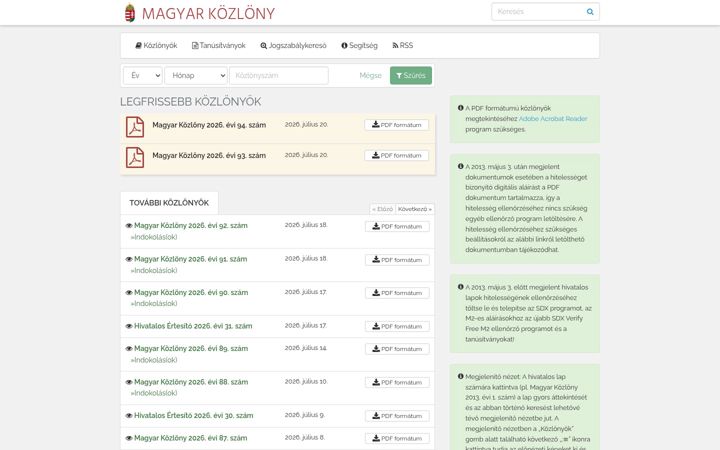Open Indokolás(ok) under 91. szám
The height and width of the screenshot is (450, 720).
pos(154,270)
